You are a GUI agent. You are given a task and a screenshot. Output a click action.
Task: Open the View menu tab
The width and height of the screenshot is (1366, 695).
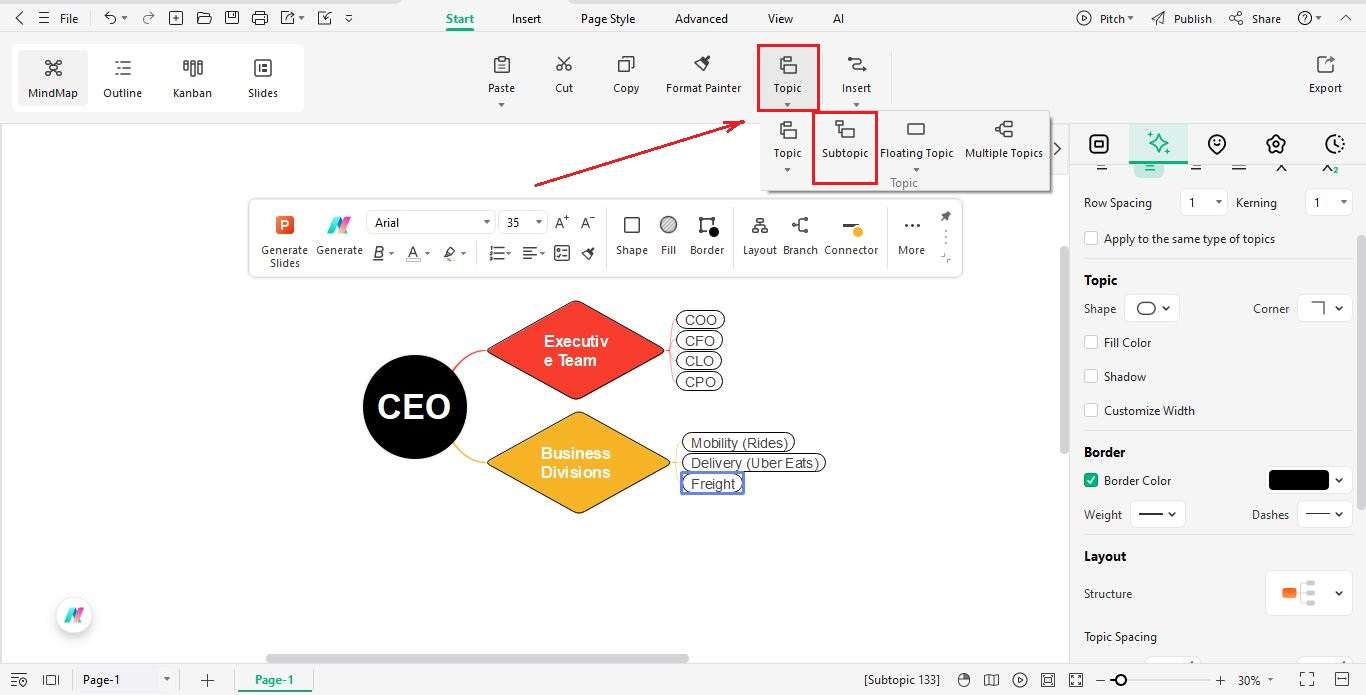coord(779,18)
